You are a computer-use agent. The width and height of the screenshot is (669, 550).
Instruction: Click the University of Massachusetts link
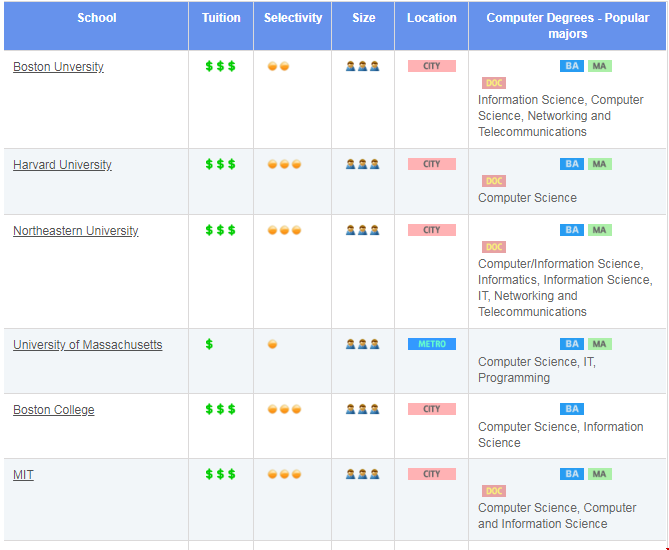pyautogui.click(x=87, y=345)
